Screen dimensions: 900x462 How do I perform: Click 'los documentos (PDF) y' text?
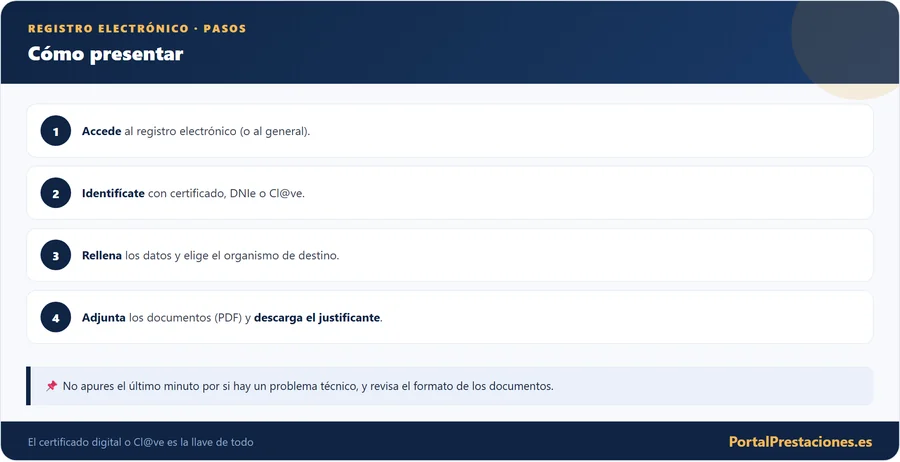pyautogui.click(x=189, y=317)
